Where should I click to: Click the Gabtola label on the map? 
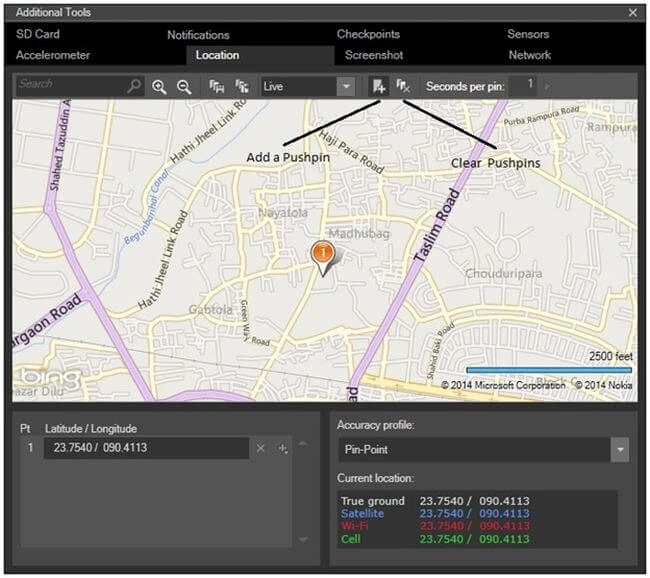210,309
